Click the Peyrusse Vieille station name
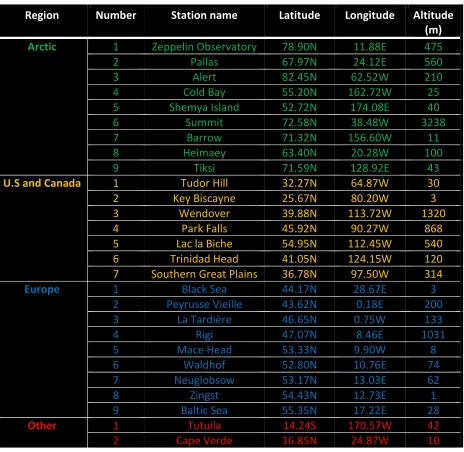 204,304
